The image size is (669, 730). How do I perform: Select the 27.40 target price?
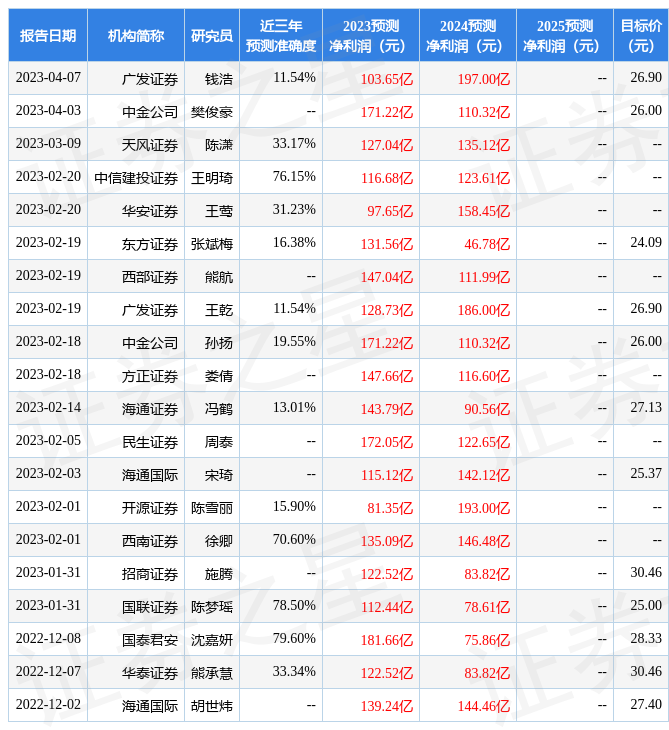pos(646,705)
